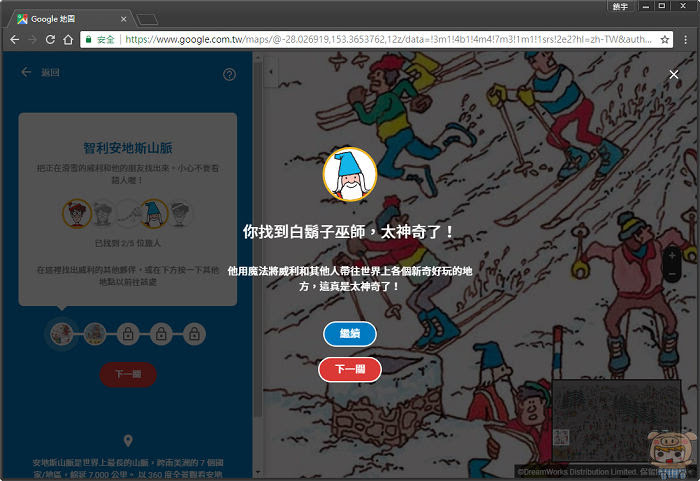700x481 pixels.
Task: Click the red 下一關 button in dialog
Action: coord(350,369)
